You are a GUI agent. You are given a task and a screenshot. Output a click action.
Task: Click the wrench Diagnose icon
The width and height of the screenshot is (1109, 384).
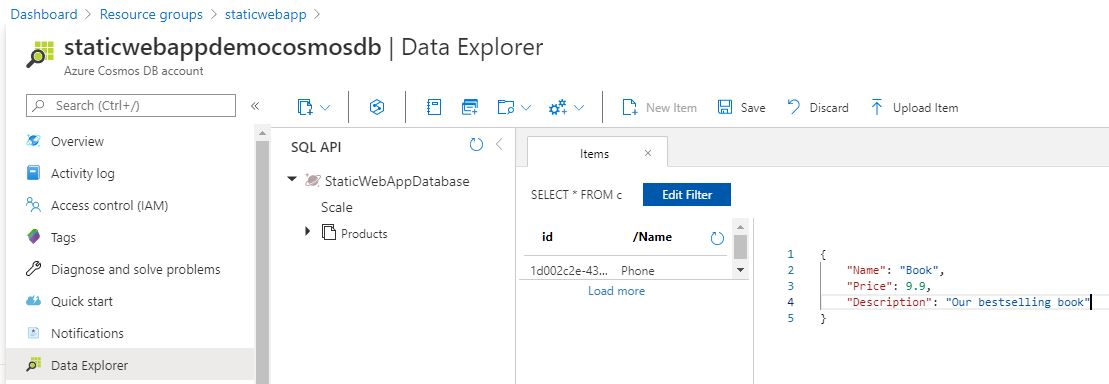tap(33, 269)
